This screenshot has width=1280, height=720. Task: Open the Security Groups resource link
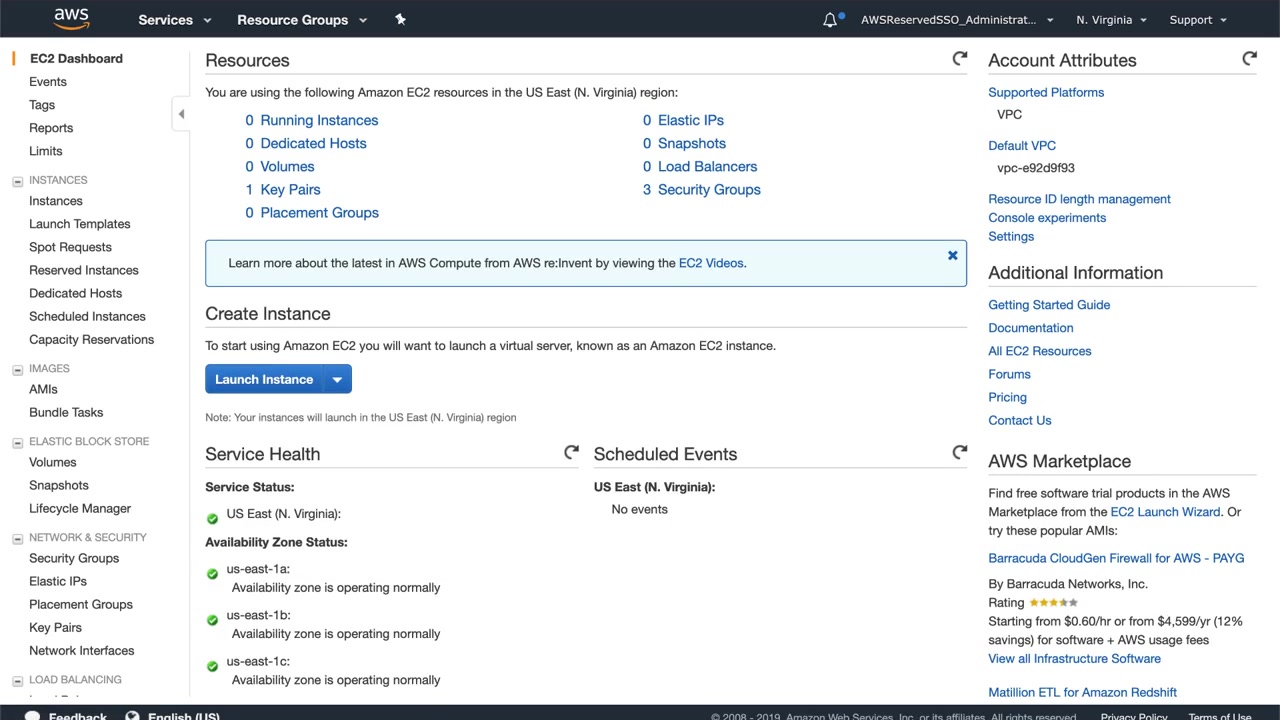tap(709, 190)
